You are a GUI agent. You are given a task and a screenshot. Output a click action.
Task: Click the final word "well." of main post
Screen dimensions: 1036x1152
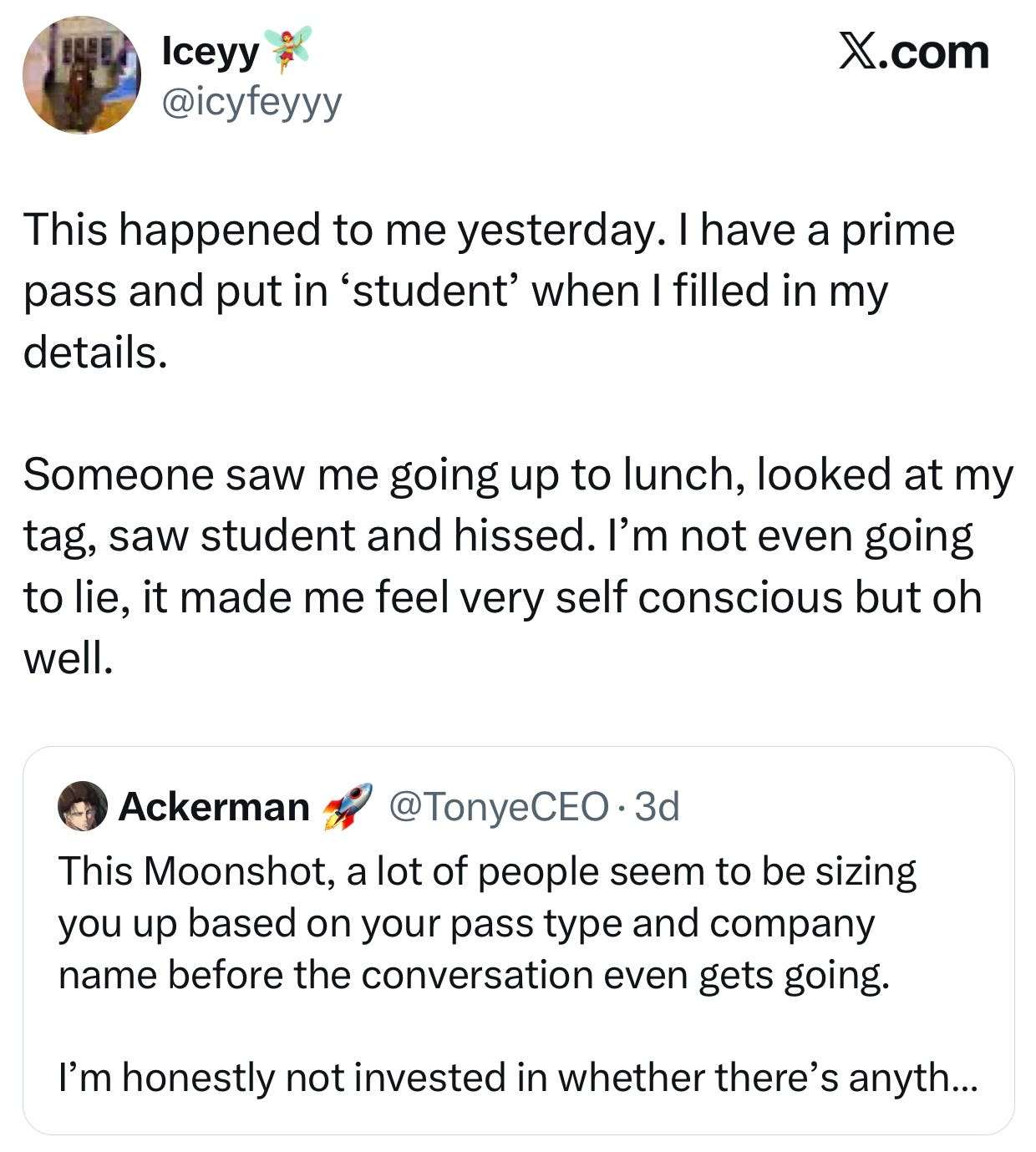[x=68, y=659]
